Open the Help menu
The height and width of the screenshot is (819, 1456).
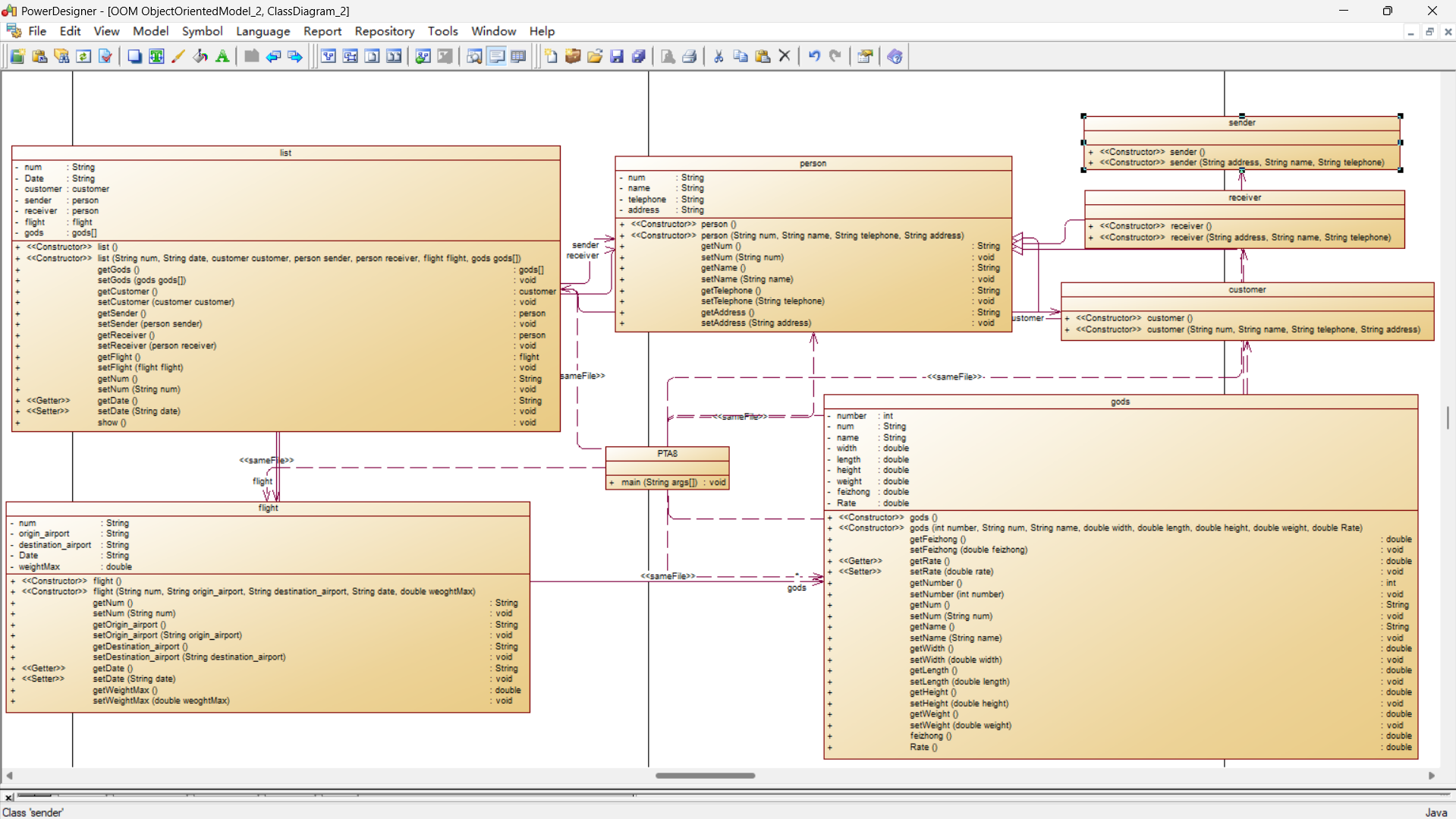[542, 31]
